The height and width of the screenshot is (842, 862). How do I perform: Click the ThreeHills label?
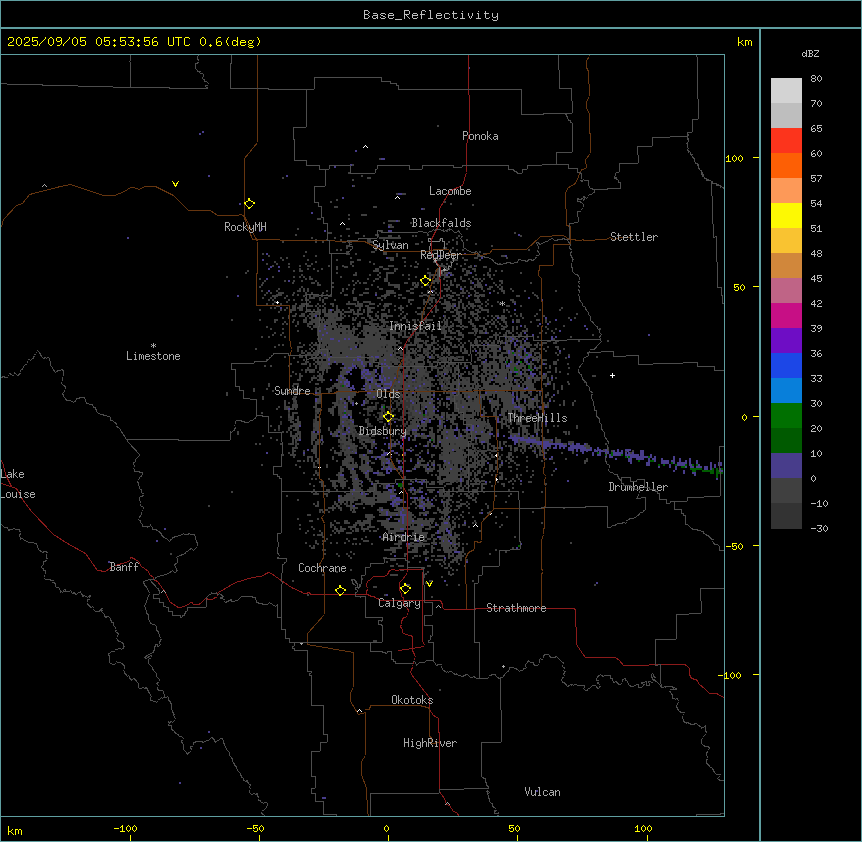537,418
